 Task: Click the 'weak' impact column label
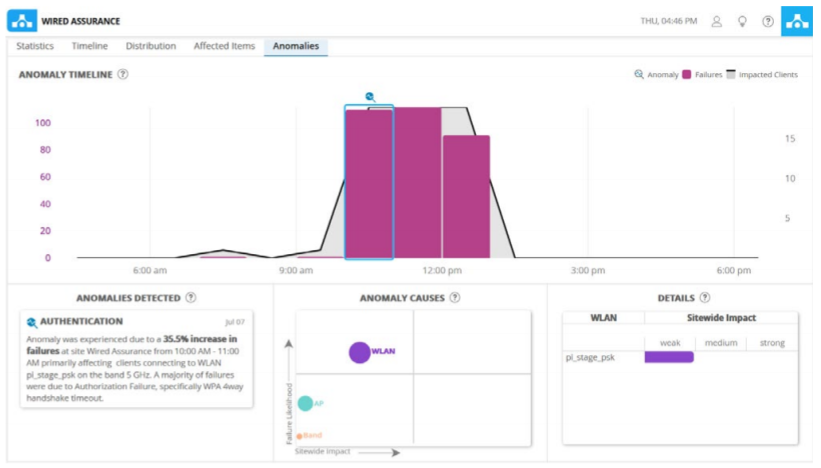coord(670,343)
